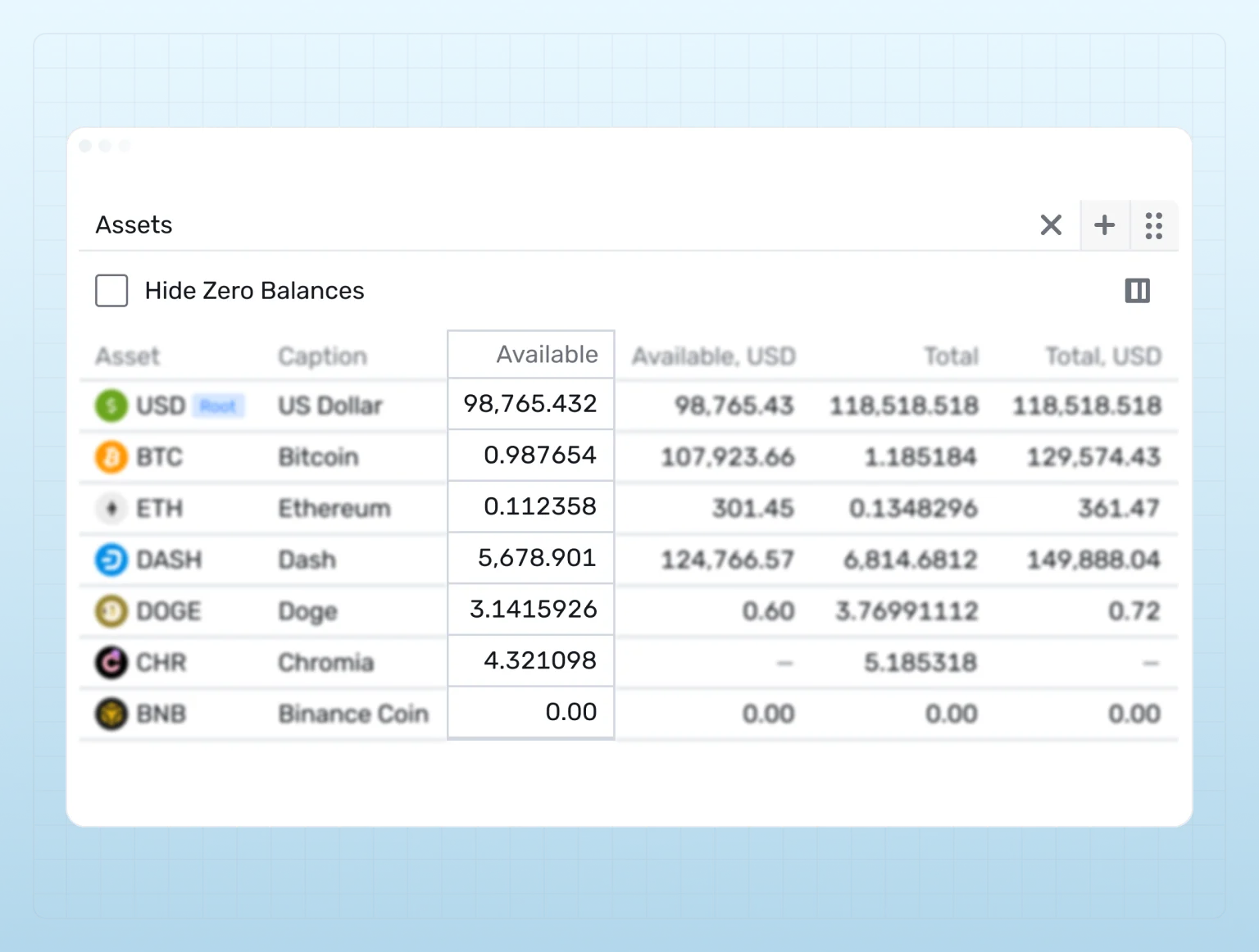Click the Hide Zero Balances label
The image size is (1259, 952).
[x=254, y=291]
